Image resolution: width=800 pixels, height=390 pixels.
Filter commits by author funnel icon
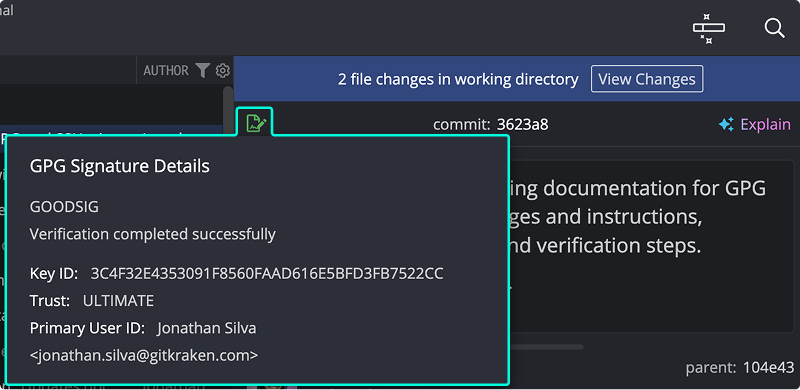(x=203, y=70)
